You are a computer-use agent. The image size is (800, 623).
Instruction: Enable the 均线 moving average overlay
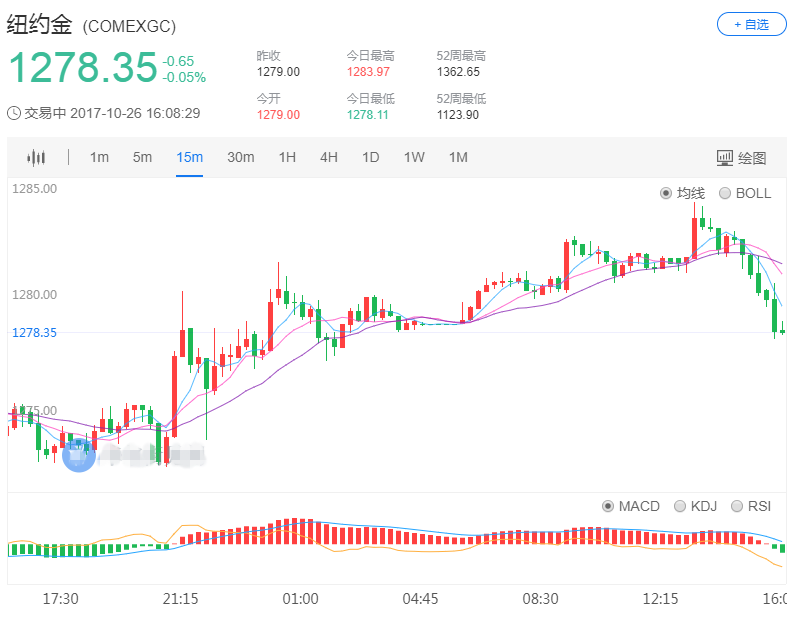coord(678,193)
